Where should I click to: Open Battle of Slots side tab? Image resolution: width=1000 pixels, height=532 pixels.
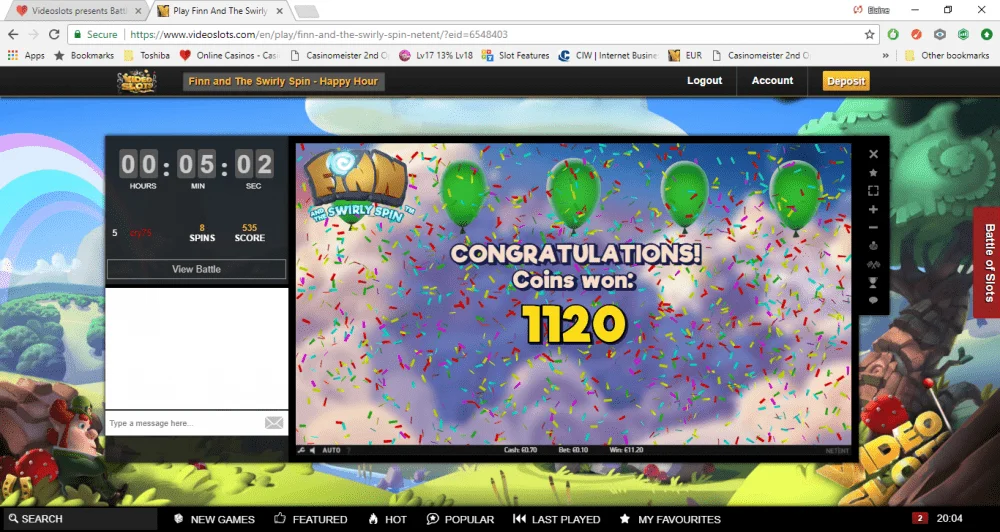989,262
